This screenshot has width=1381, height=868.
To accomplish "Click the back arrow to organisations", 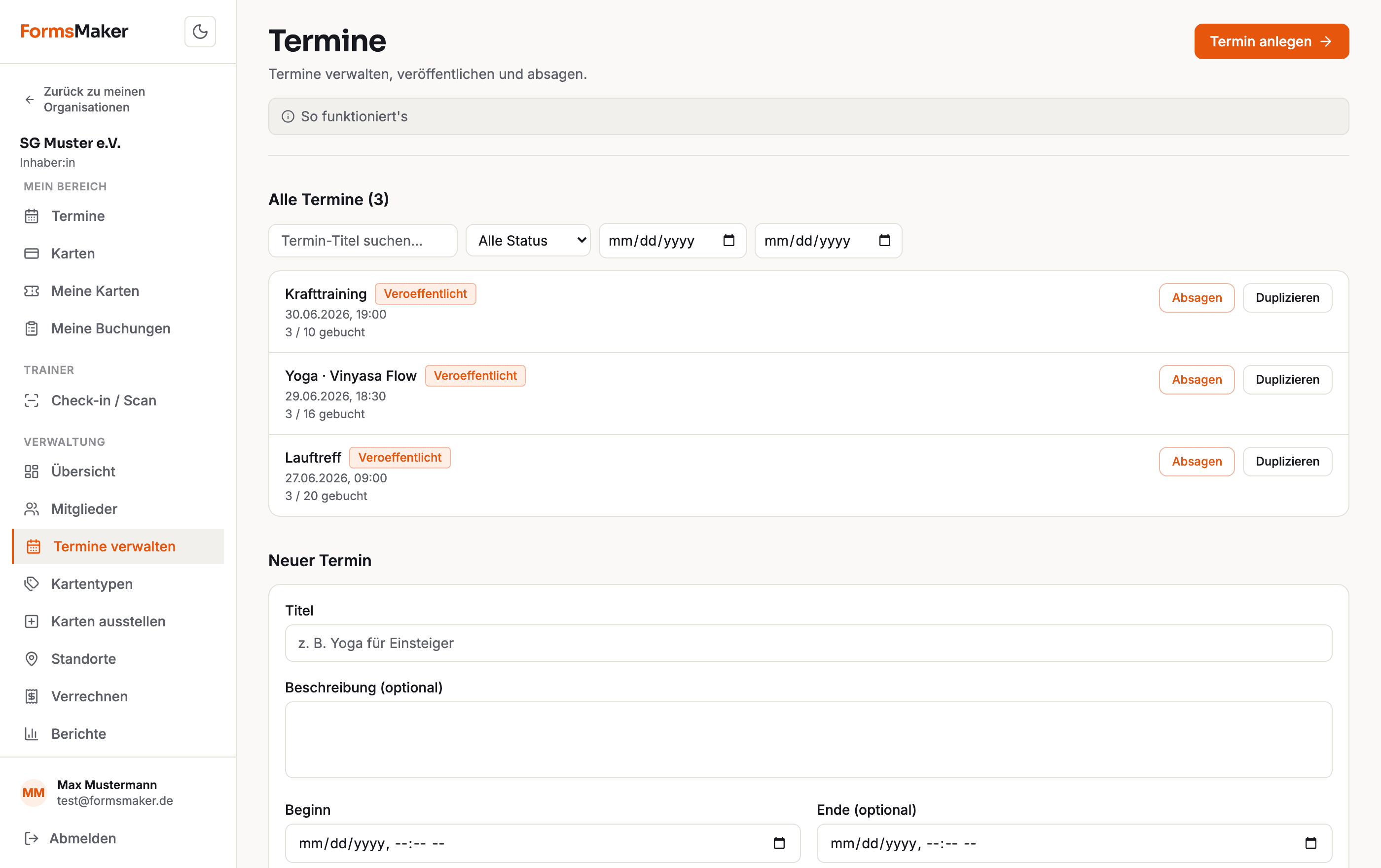I will [x=30, y=100].
